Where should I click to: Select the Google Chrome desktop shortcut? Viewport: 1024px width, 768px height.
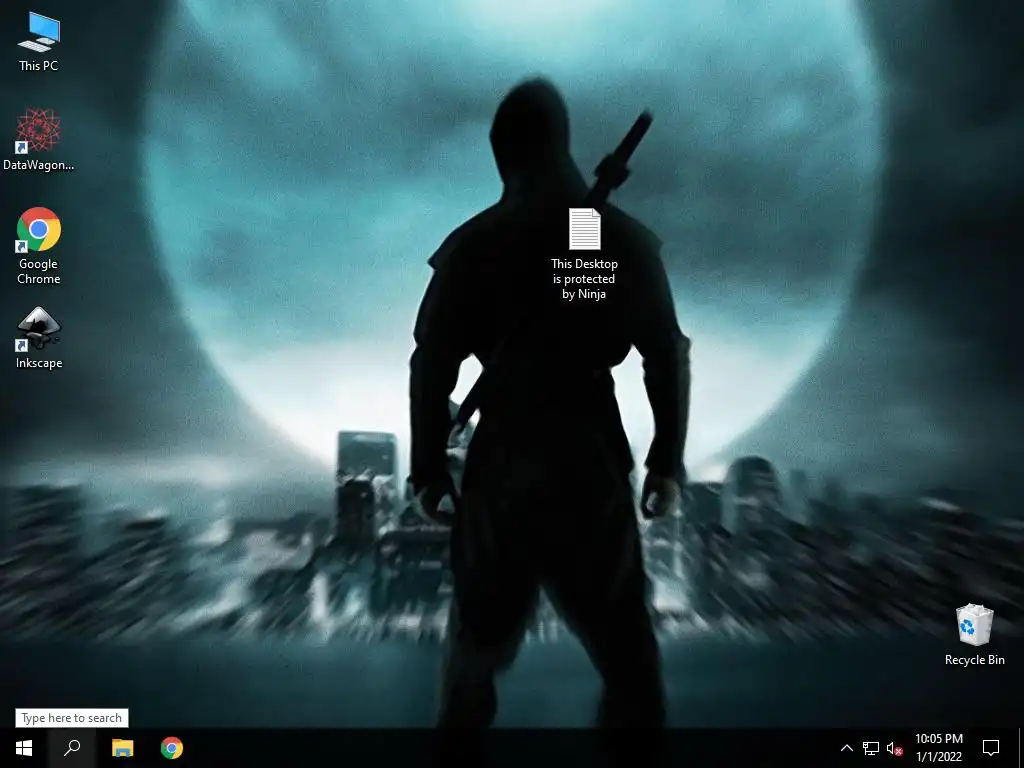point(39,246)
